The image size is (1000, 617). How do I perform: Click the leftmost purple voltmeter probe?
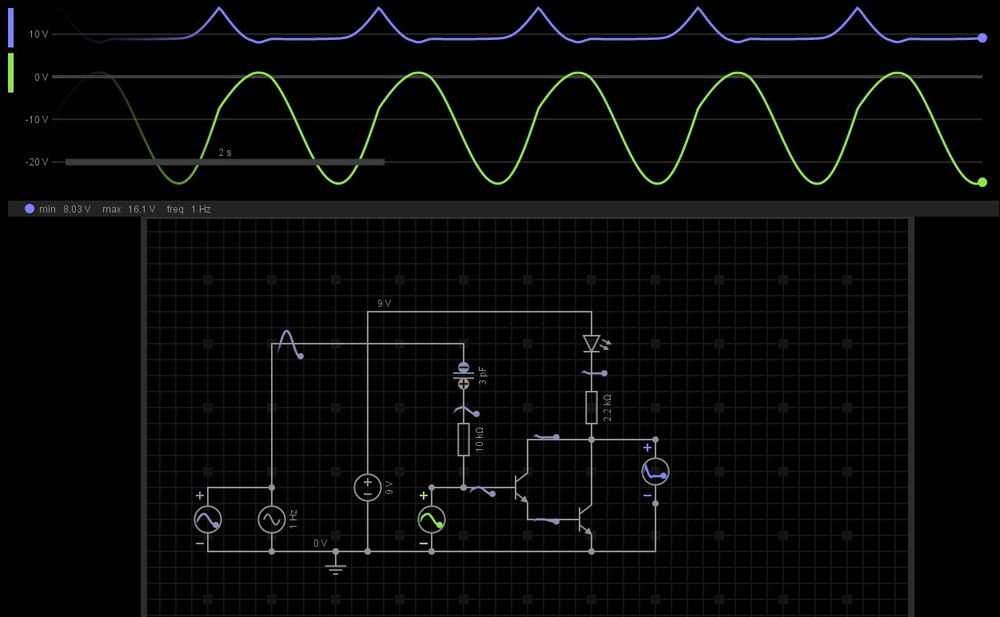coord(207,519)
